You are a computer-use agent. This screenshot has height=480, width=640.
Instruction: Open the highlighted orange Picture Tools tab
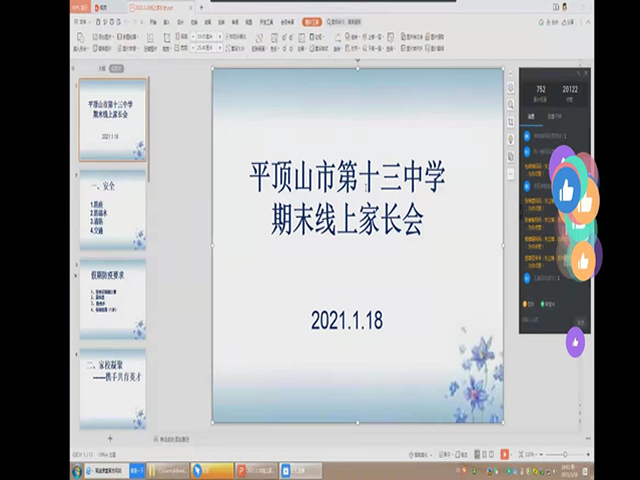pos(309,19)
